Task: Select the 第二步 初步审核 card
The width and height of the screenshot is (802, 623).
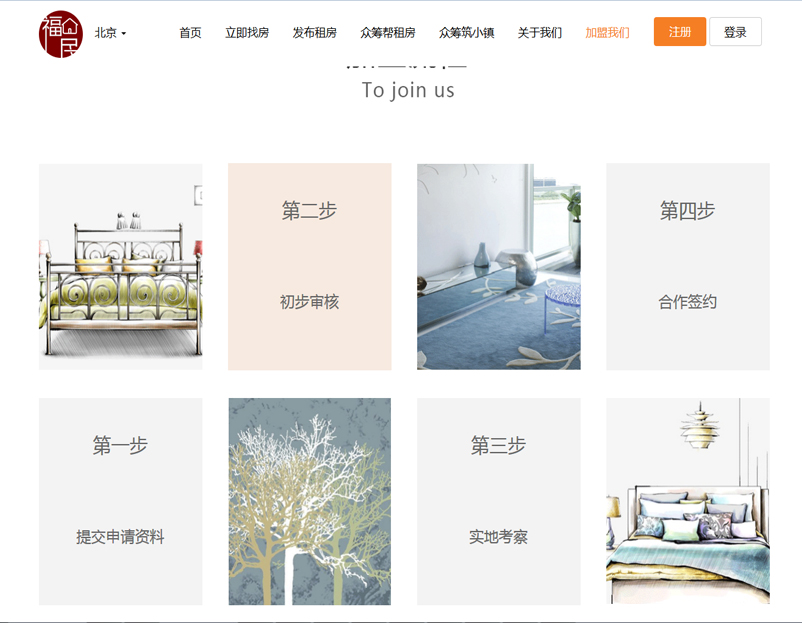Action: [309, 266]
